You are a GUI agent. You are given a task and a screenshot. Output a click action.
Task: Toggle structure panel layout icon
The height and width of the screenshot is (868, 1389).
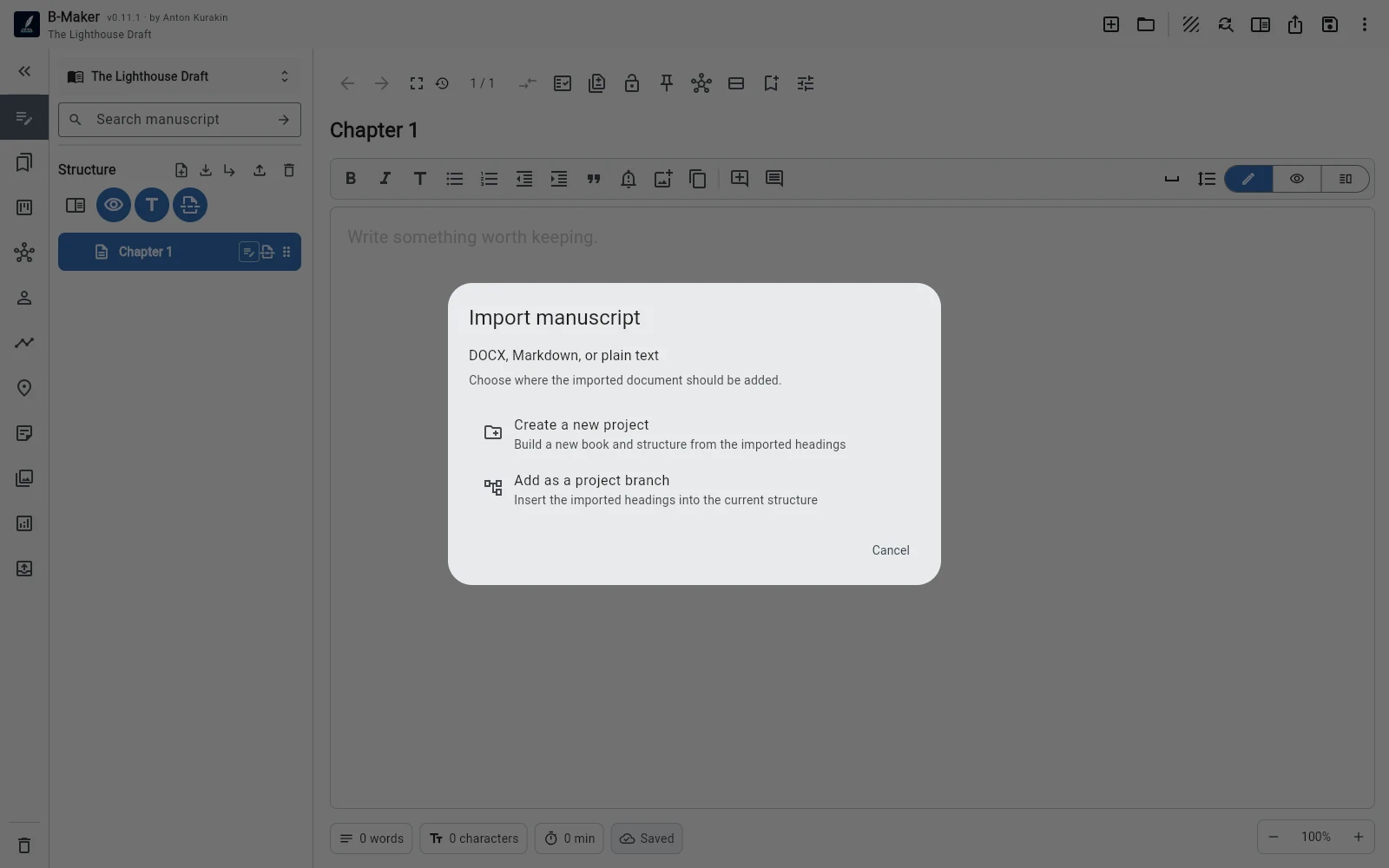click(x=76, y=205)
